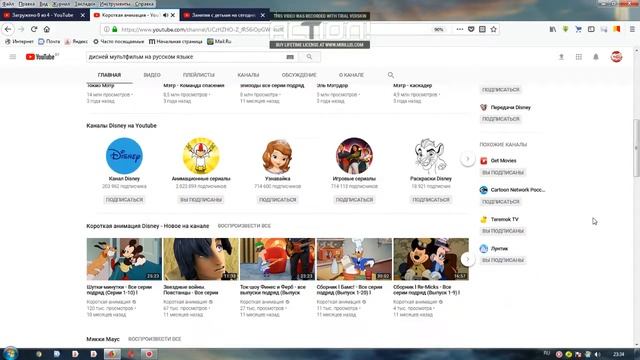Viewport: 640px width, 360px height.
Task: Go to YouTube home via logo
Action: click(x=40, y=57)
